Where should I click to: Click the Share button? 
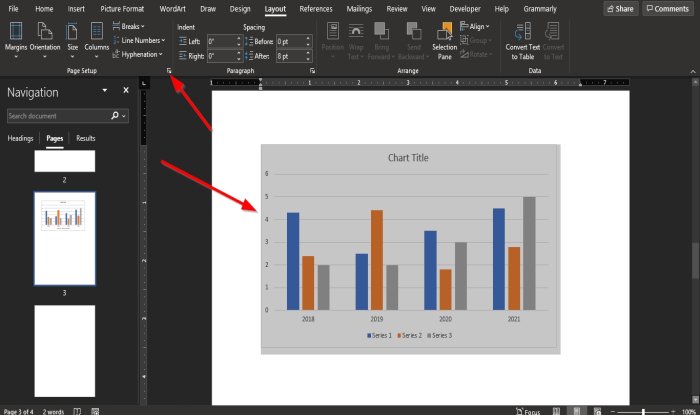click(620, 8)
